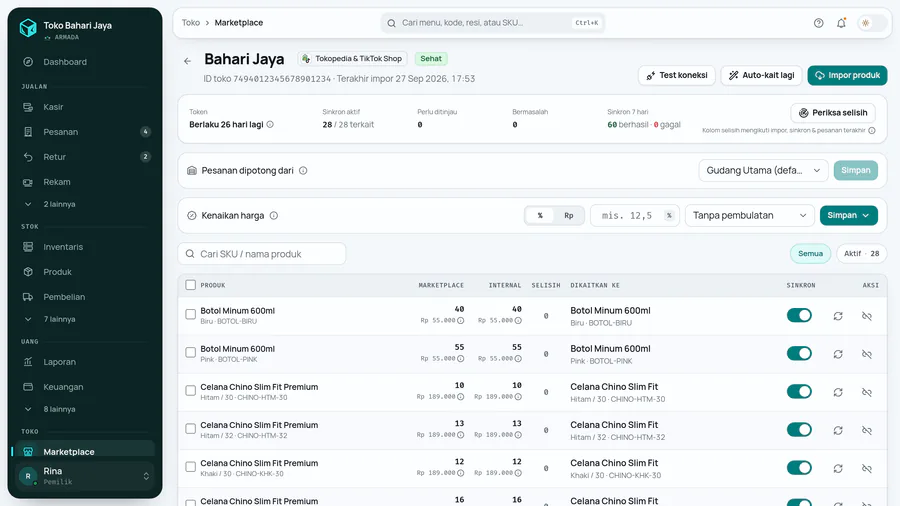The width and height of the screenshot is (900, 506).
Task: Unlink the CHINO-HTM-32 row
Action: coord(867,430)
